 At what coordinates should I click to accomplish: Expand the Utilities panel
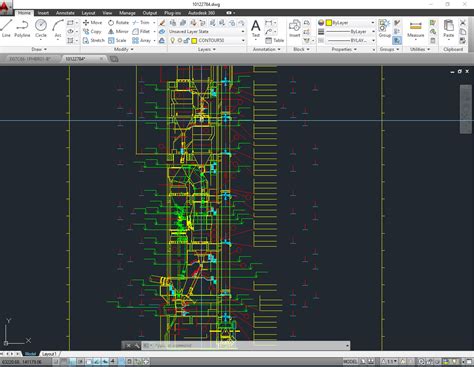click(420, 49)
